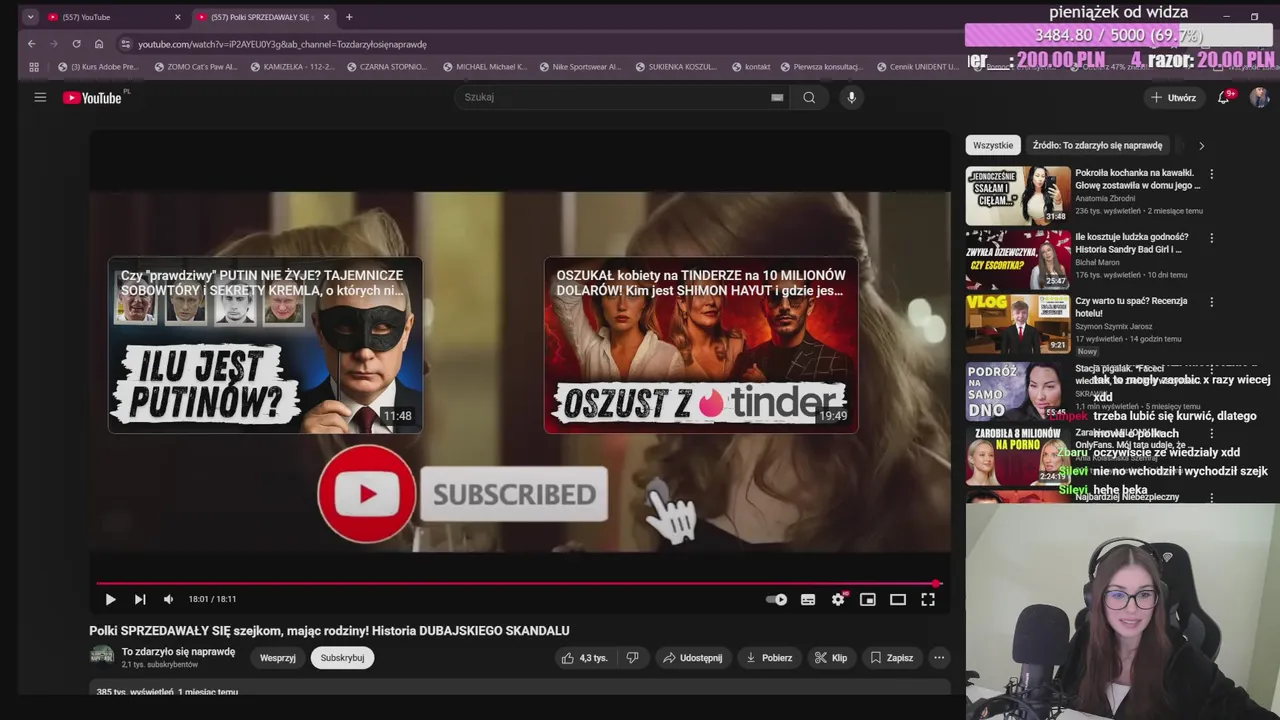
Task: Close the Polki SPRZEDAWAŁY SIĘ tab
Action: [326, 17]
